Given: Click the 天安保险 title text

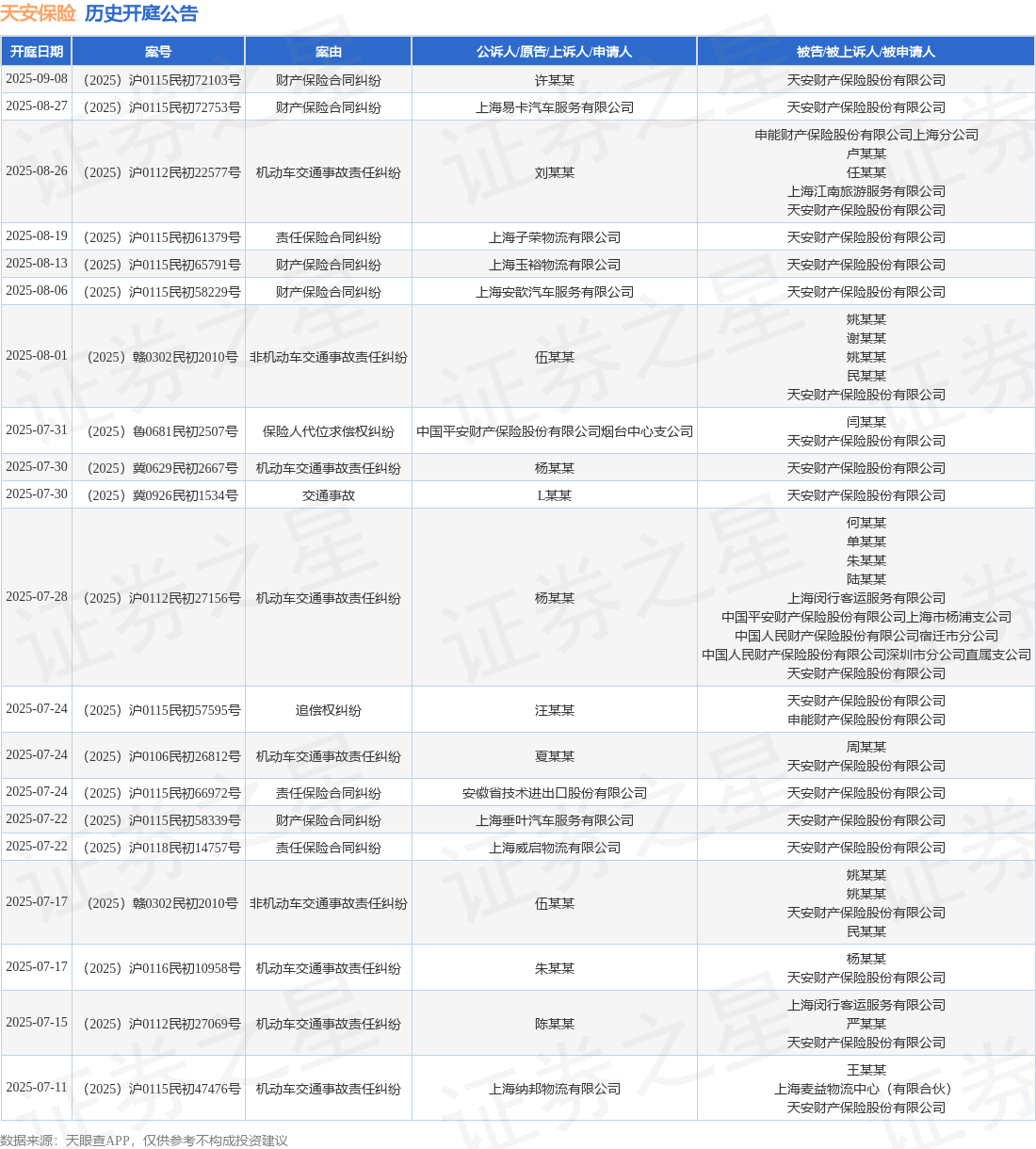Looking at the screenshot, I should pyautogui.click(x=38, y=13).
